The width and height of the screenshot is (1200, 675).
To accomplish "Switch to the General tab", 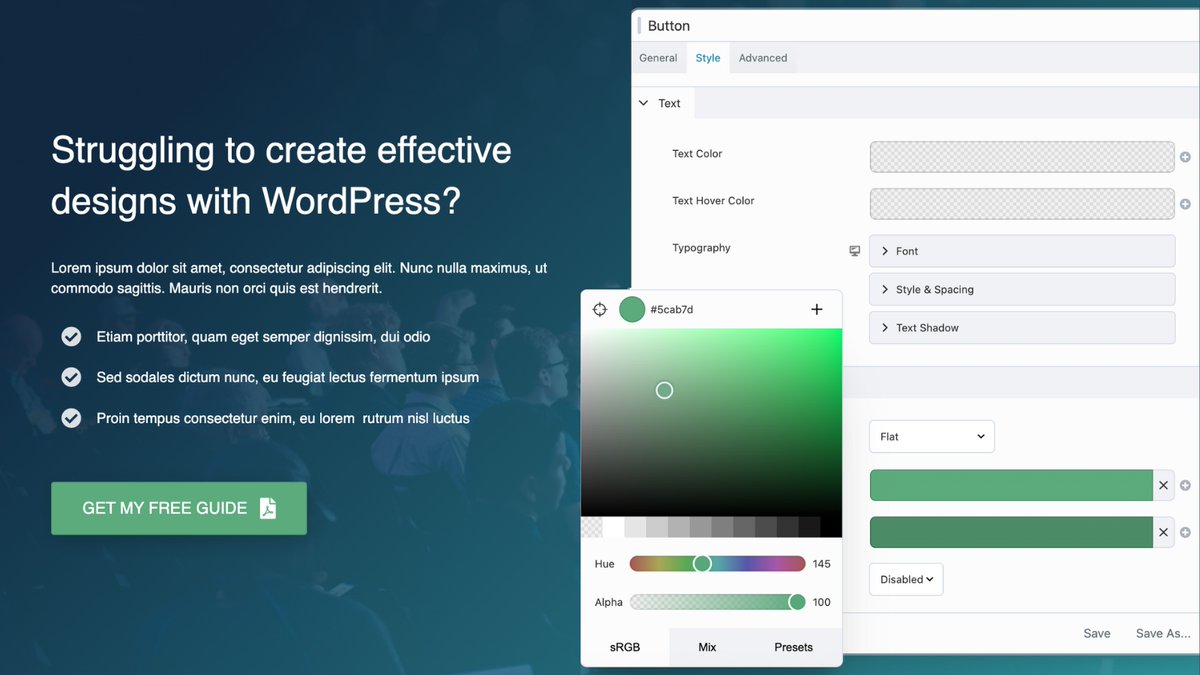I will coord(658,58).
